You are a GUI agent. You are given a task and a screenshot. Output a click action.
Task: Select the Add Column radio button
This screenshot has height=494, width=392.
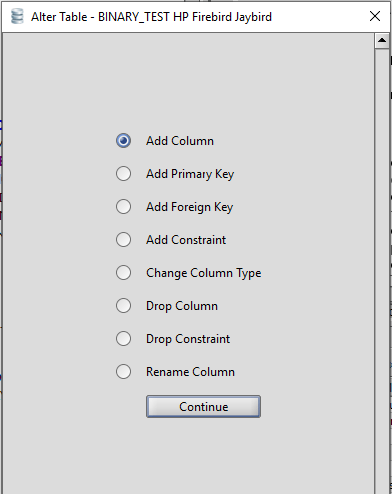pyautogui.click(x=123, y=141)
